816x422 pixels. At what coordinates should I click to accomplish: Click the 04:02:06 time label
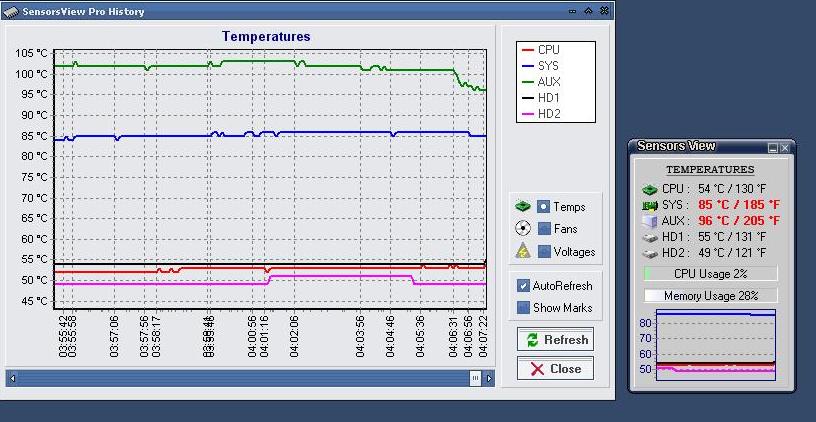pyautogui.click(x=294, y=336)
